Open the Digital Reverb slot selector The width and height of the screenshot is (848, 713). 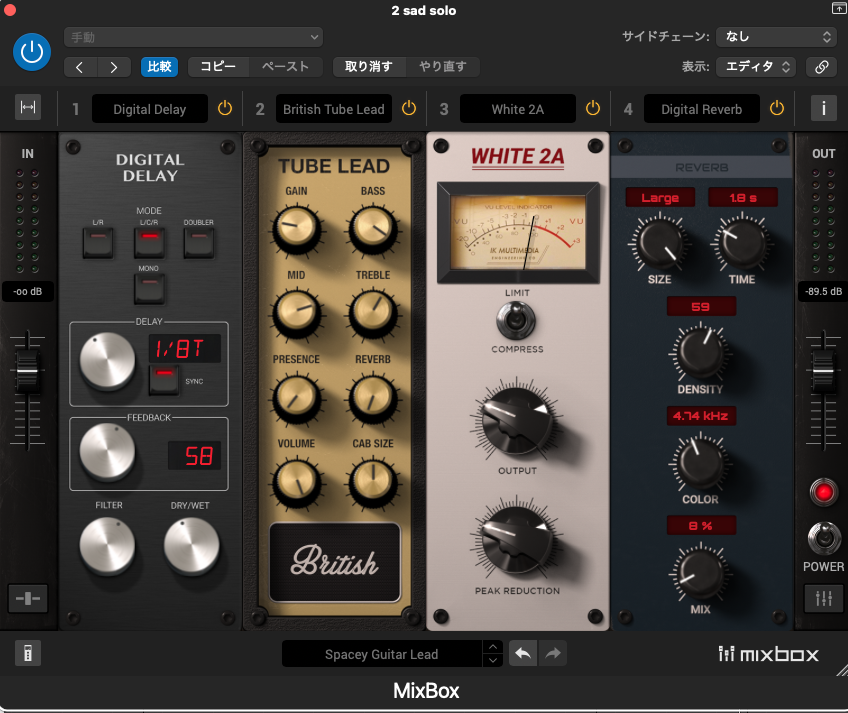click(x=701, y=109)
